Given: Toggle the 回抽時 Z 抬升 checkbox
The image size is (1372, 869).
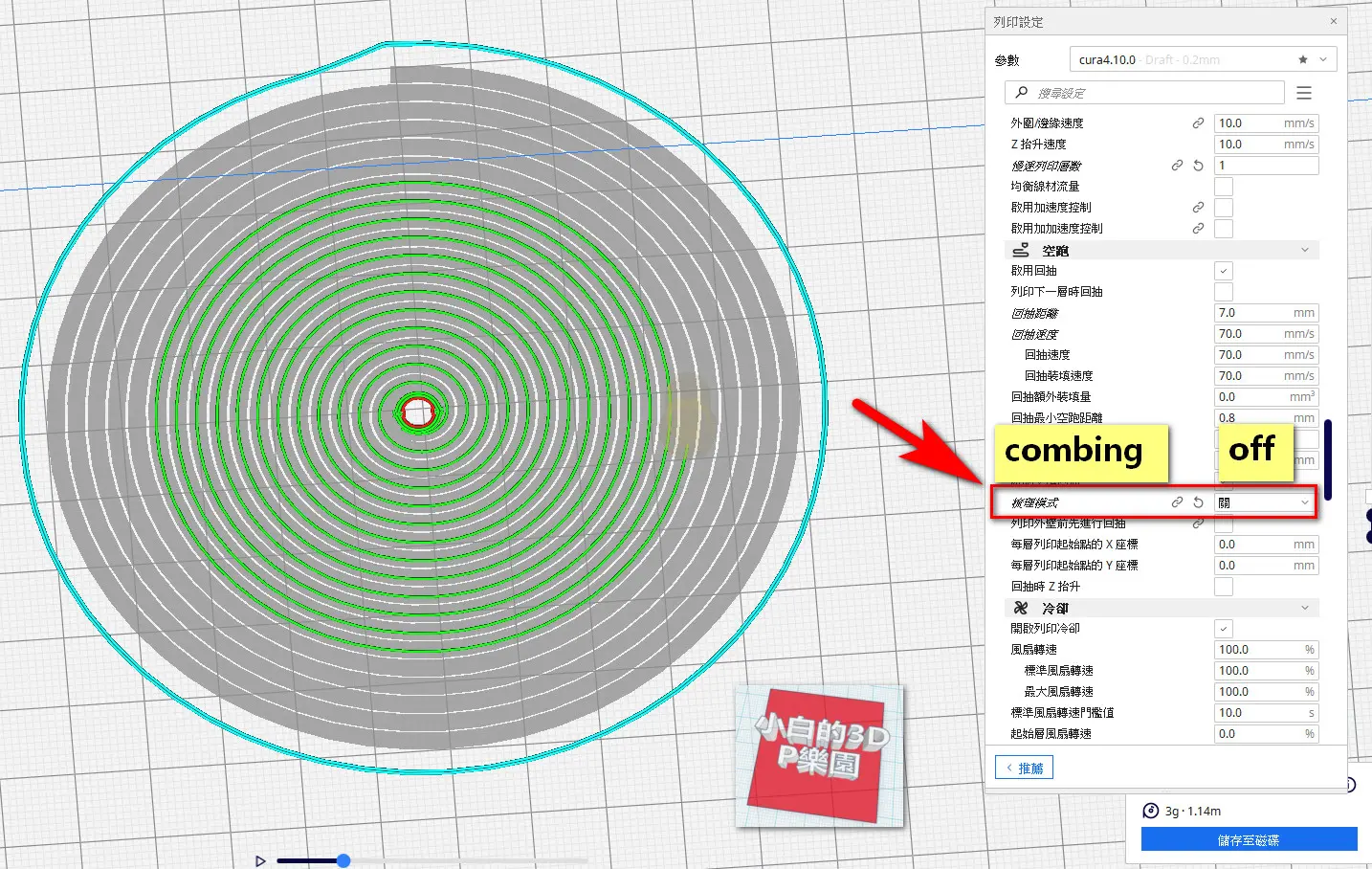Looking at the screenshot, I should point(1224,587).
